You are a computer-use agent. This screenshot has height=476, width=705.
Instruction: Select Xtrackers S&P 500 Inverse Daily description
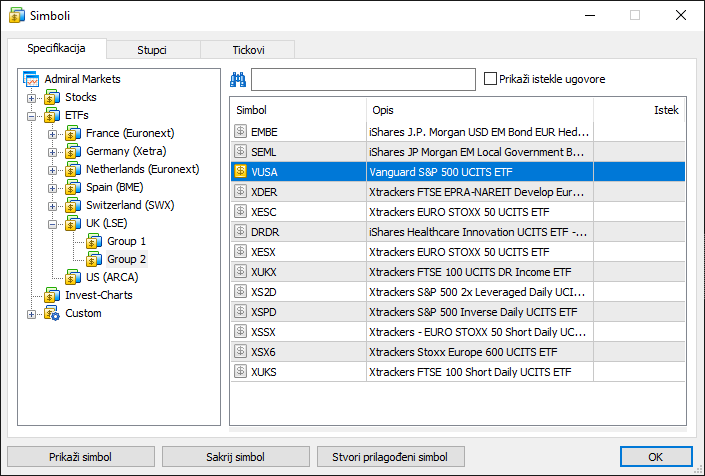(473, 312)
